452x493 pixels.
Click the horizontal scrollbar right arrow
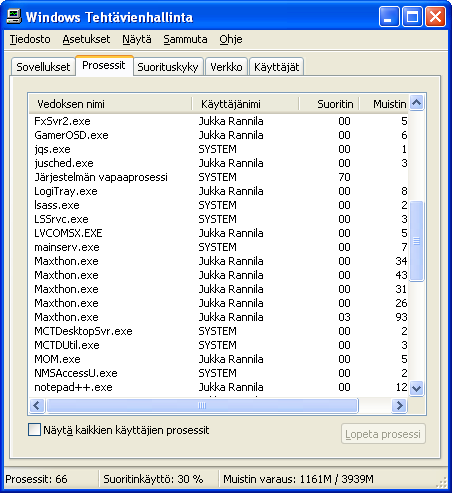click(x=399, y=405)
